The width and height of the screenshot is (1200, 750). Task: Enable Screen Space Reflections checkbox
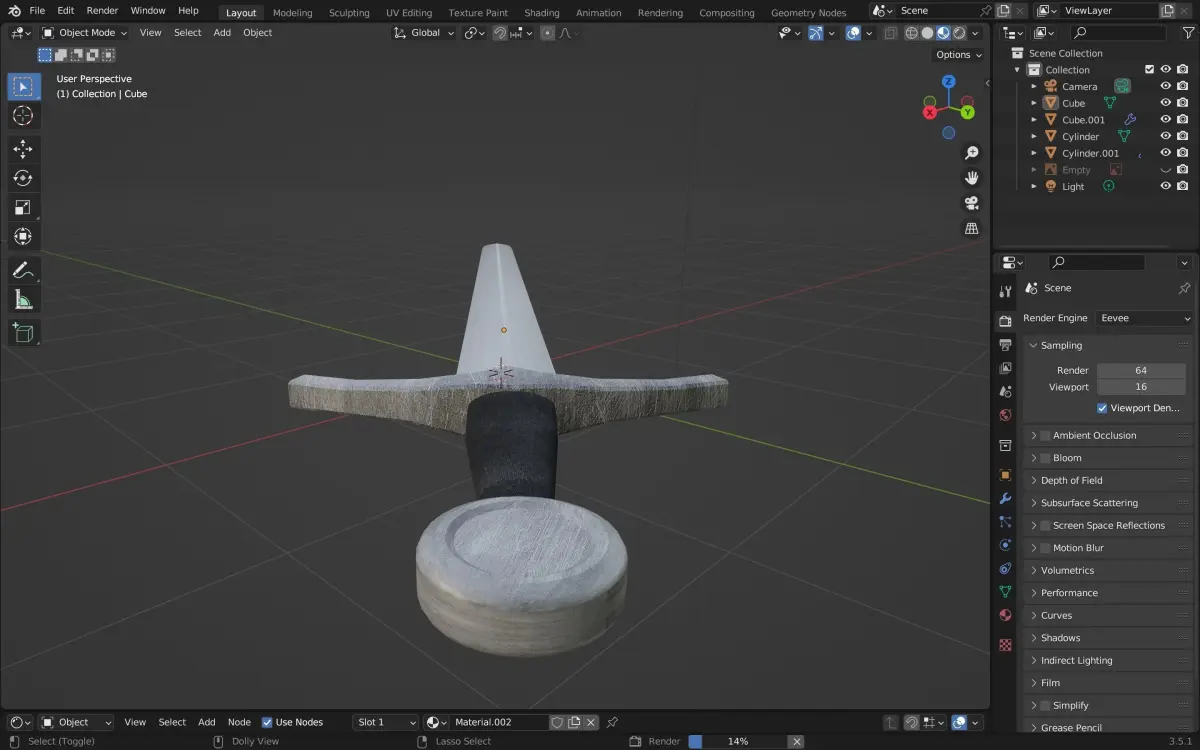[x=1045, y=526]
